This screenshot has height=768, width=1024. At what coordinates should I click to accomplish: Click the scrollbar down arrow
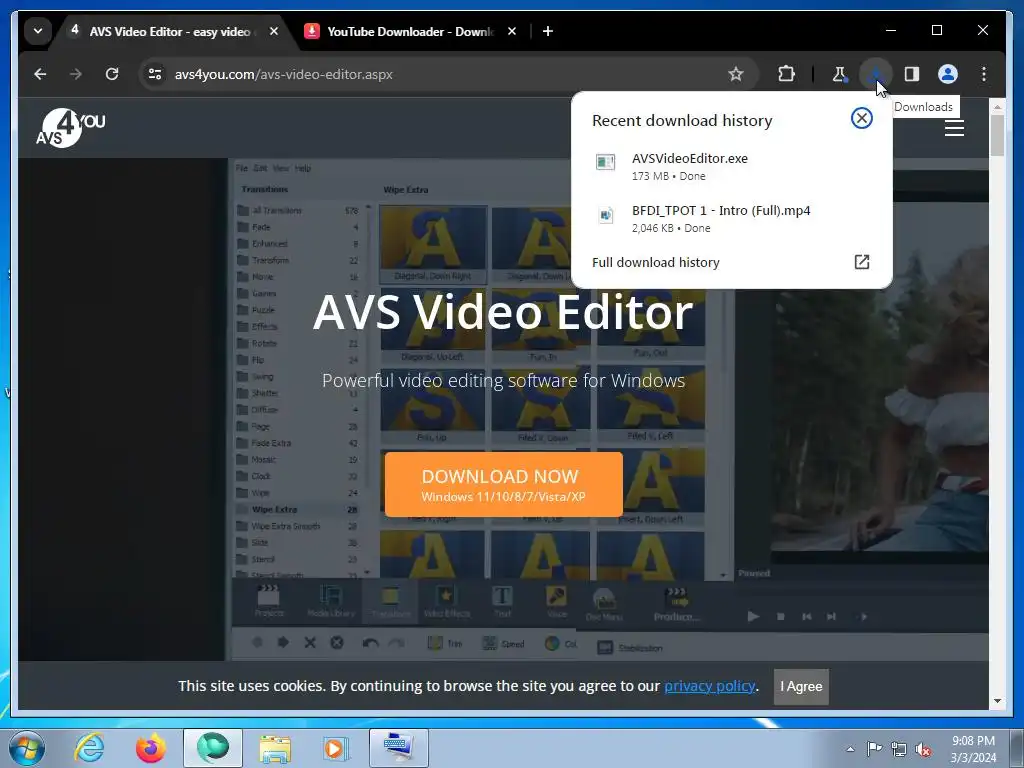coord(997,701)
